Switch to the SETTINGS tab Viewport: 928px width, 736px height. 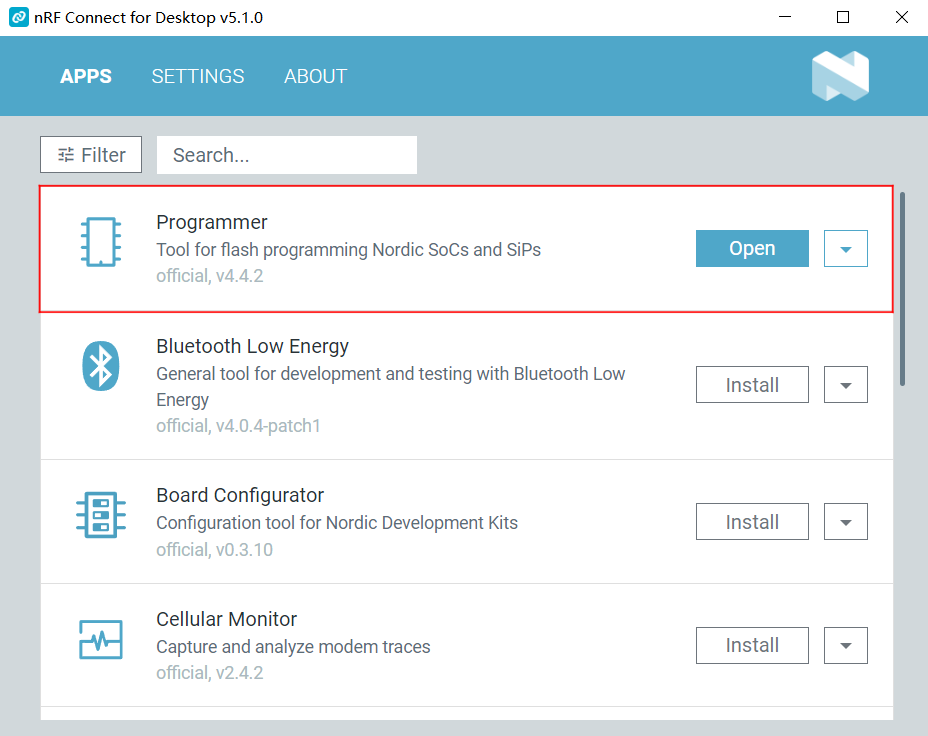pos(198,76)
